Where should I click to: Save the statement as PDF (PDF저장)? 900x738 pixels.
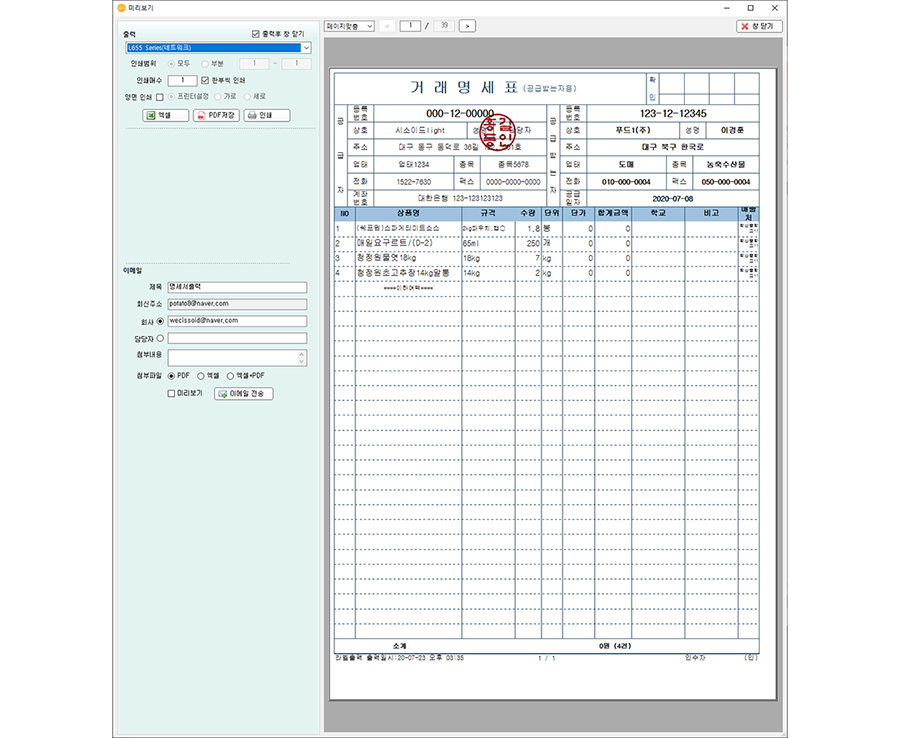(x=217, y=115)
